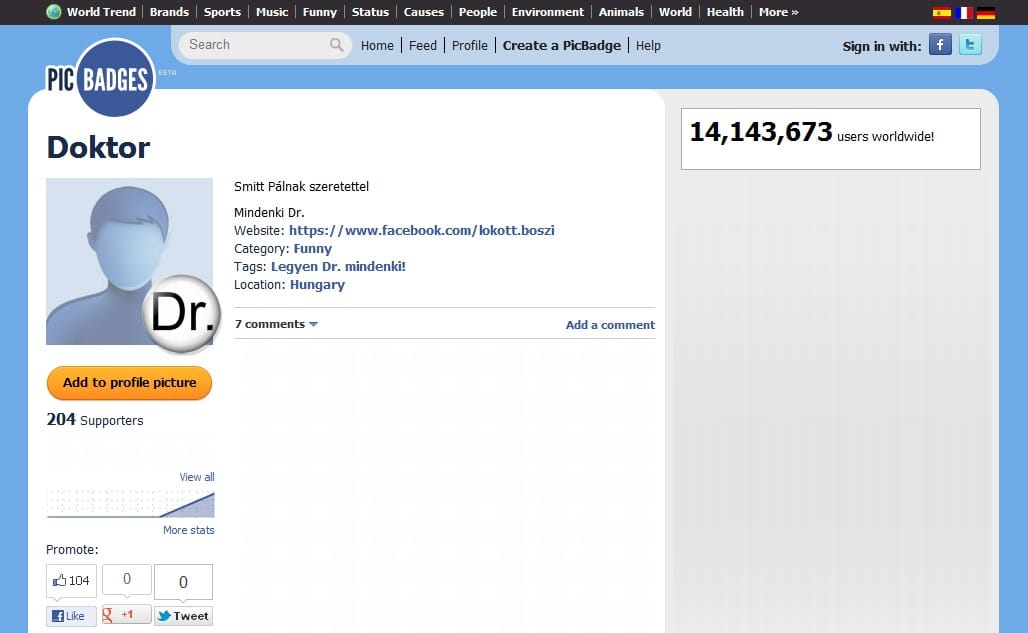The width and height of the screenshot is (1028, 633).
Task: Click the World Trend globe icon
Action: click(54, 12)
